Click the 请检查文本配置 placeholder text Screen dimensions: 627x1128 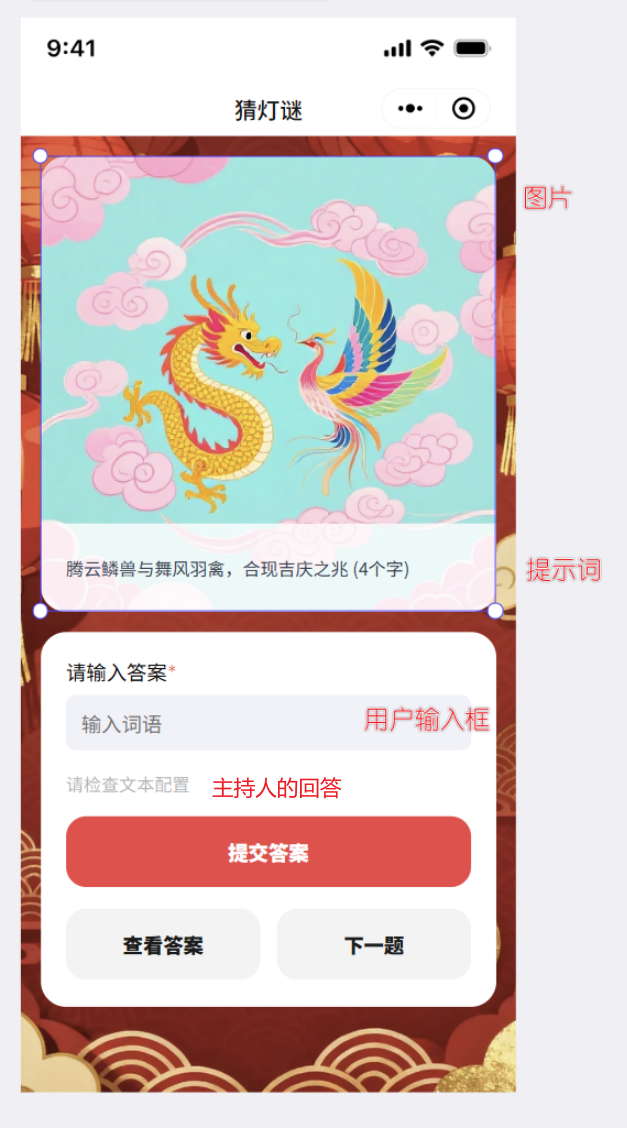point(128,785)
